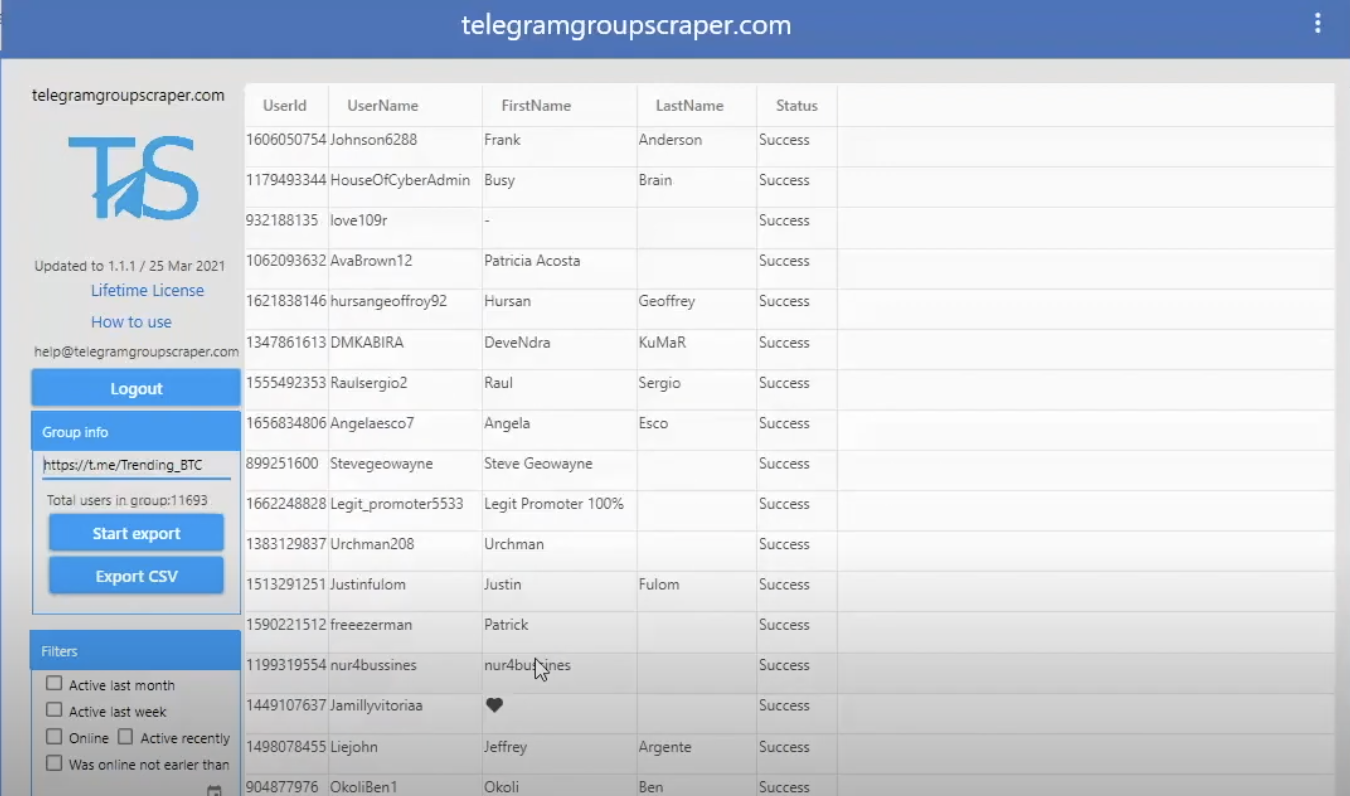The width and height of the screenshot is (1350, 796).
Task: Click the telegramgroupscraper.com header title
Action: click(x=626, y=25)
